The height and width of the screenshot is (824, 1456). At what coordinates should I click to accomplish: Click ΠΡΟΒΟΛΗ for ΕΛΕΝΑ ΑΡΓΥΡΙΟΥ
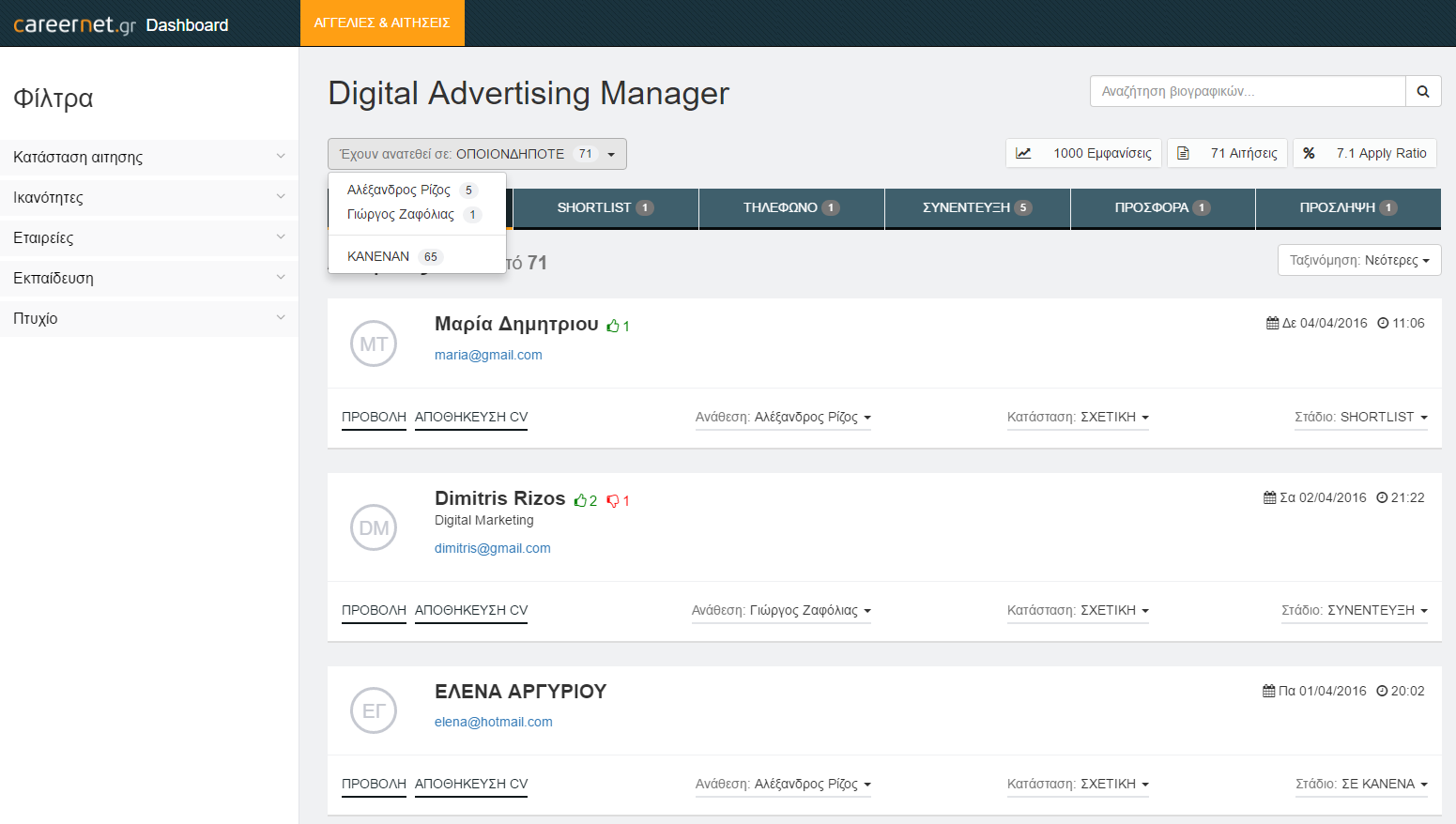click(374, 785)
